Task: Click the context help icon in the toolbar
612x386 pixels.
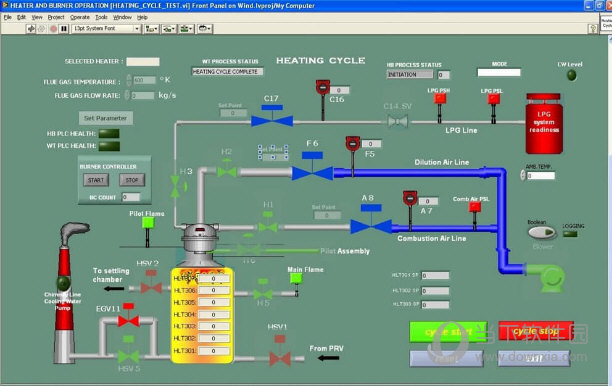Action: (593, 28)
